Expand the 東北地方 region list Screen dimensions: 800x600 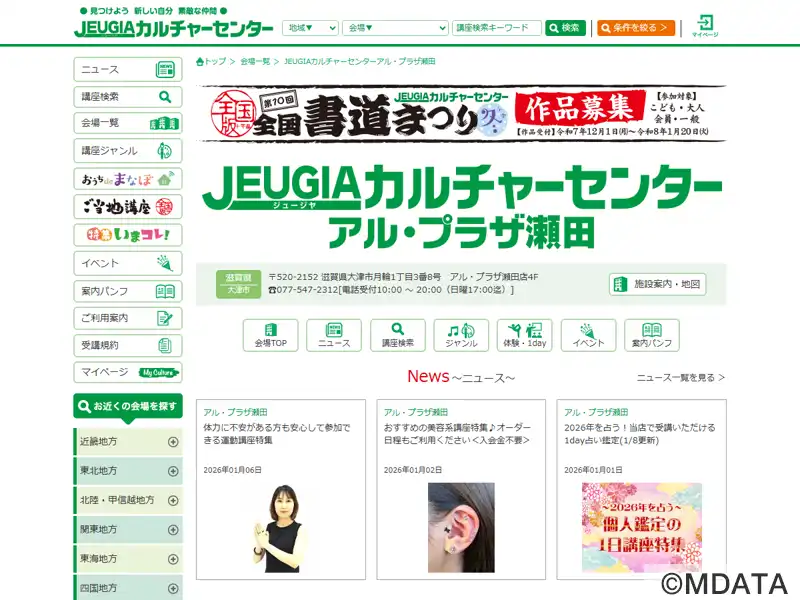point(128,470)
